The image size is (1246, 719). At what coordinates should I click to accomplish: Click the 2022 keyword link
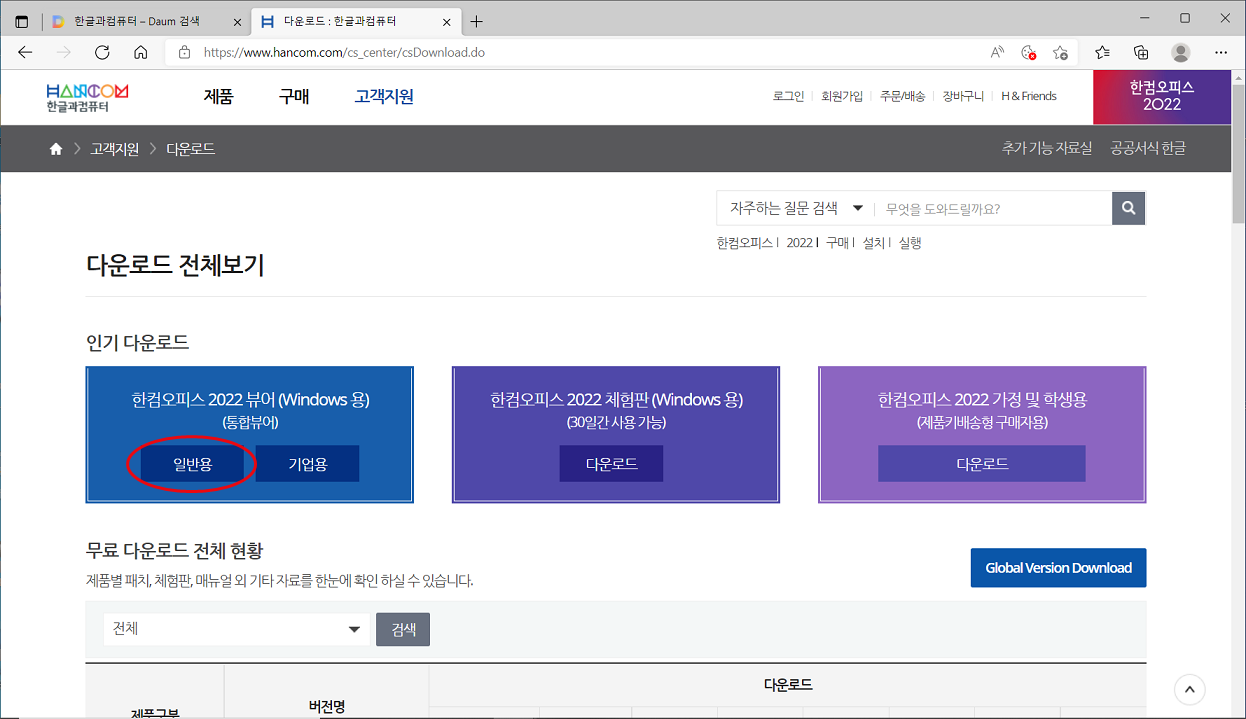pyautogui.click(x=799, y=243)
